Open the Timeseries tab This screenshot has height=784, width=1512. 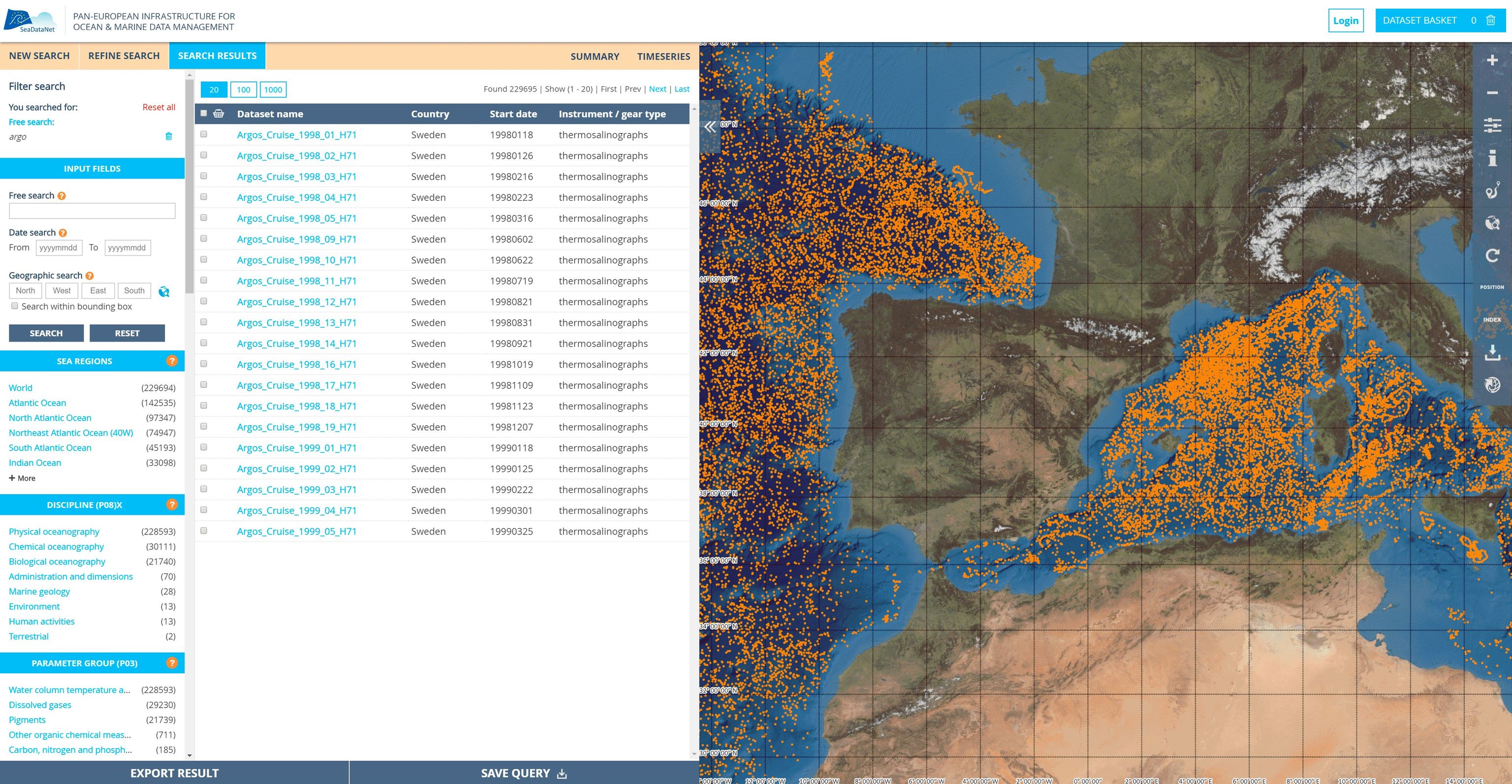(x=663, y=56)
